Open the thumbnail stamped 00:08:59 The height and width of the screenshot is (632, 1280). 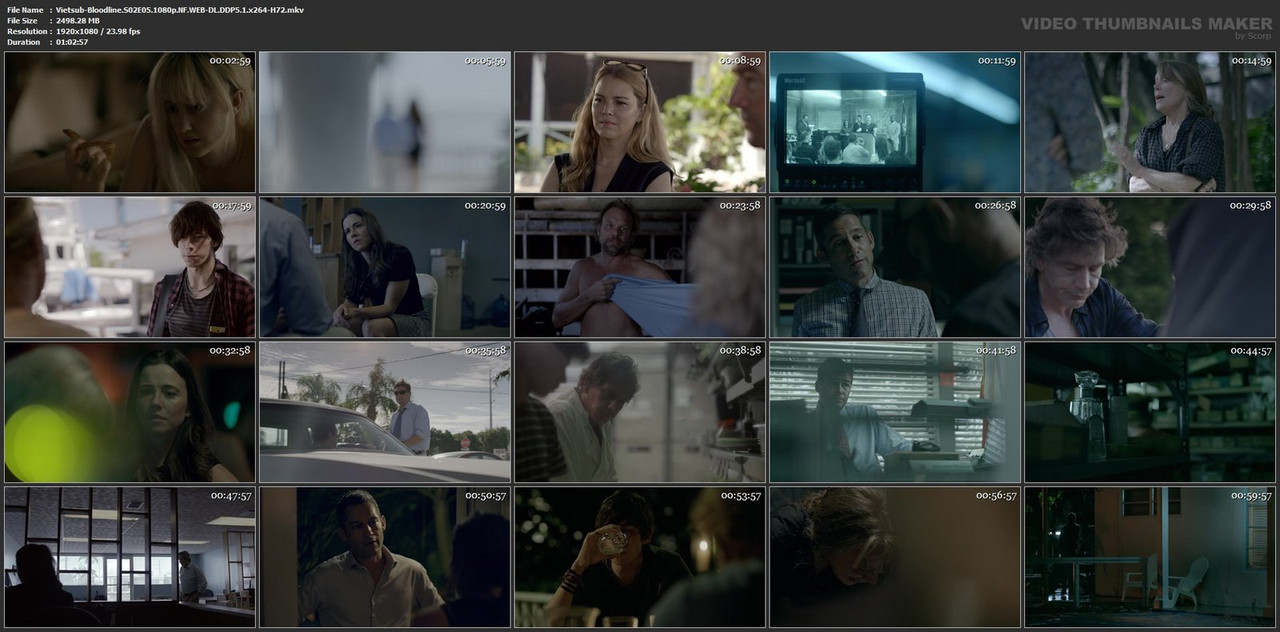click(640, 122)
